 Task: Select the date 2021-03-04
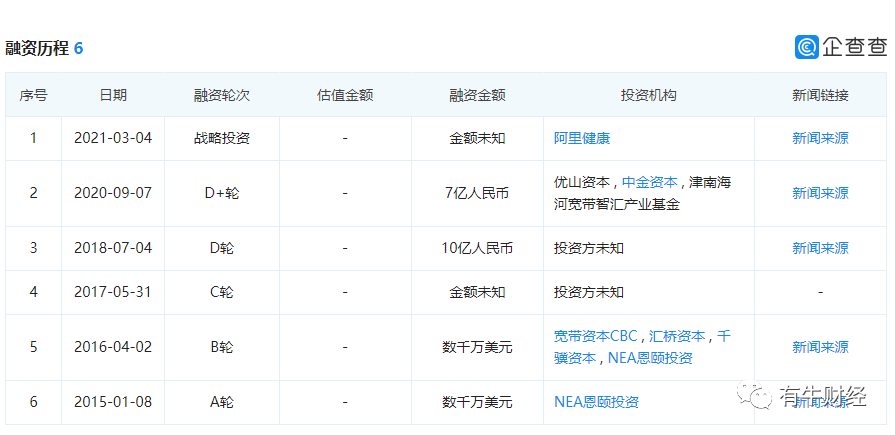pos(113,138)
